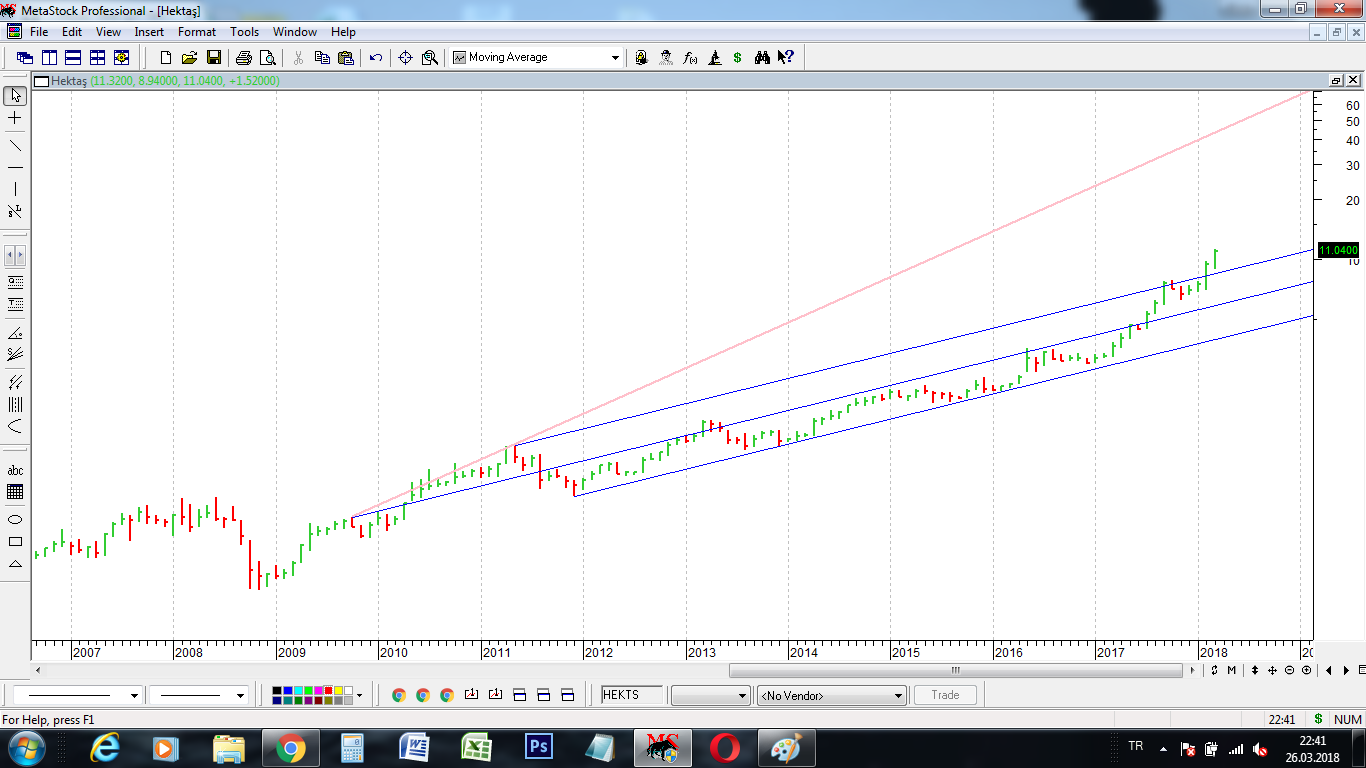The width and height of the screenshot is (1366, 768).
Task: Select the crosshair tool in left toolbar
Action: [x=15, y=118]
